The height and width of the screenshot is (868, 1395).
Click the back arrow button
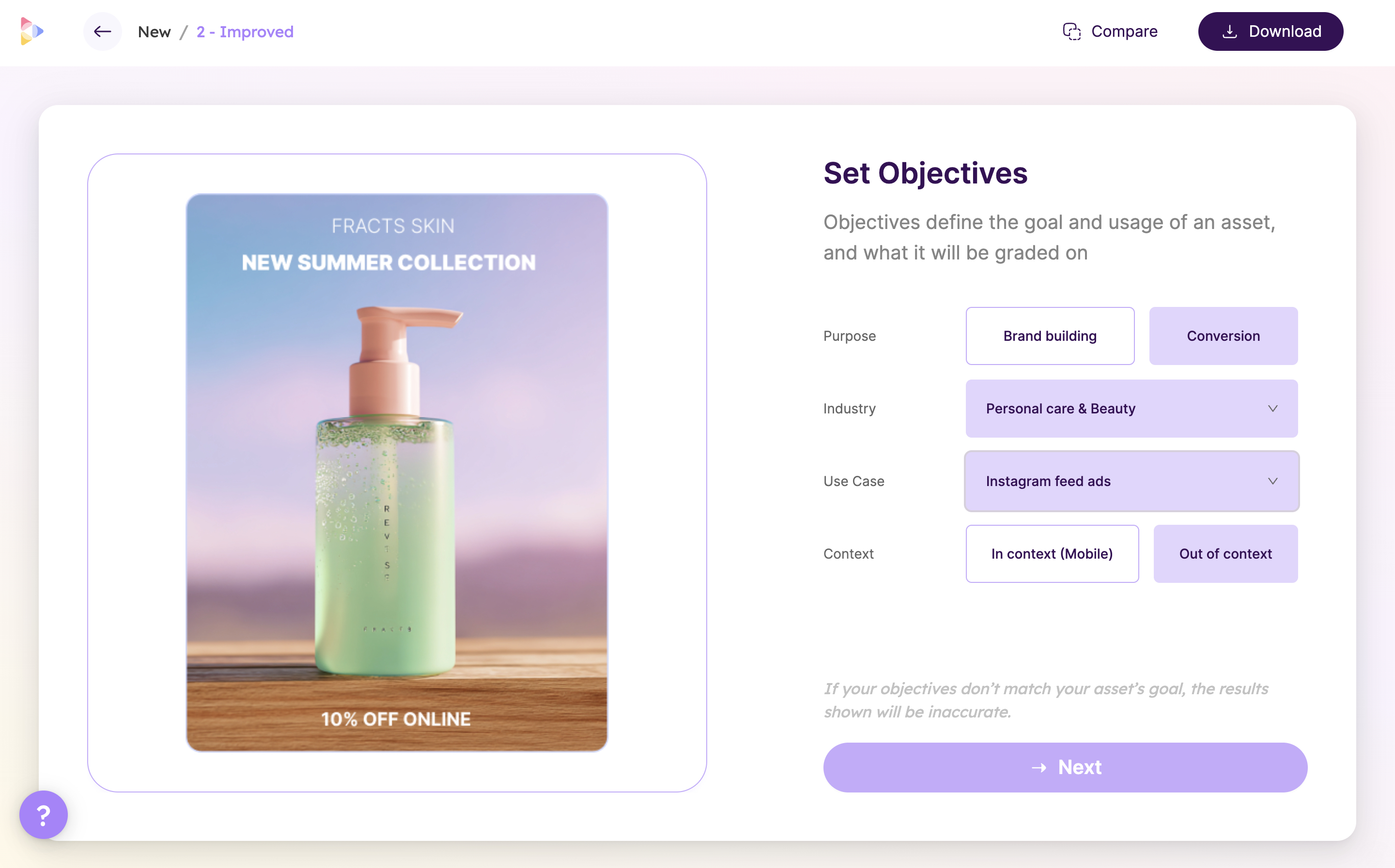point(102,31)
